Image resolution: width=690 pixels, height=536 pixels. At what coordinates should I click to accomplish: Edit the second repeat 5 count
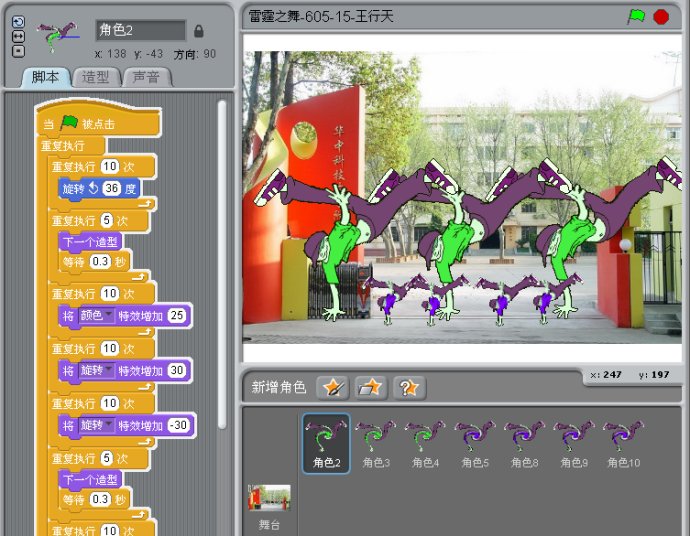[x=106, y=458]
